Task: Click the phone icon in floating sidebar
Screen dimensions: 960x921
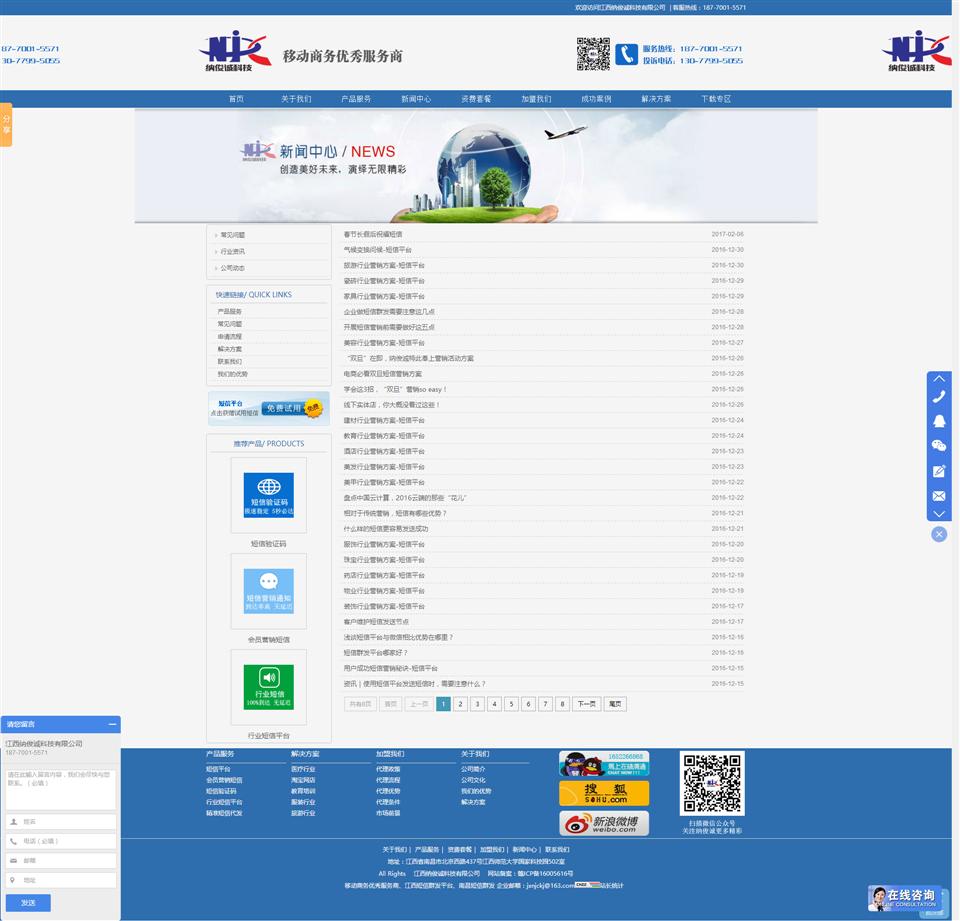Action: [x=939, y=397]
